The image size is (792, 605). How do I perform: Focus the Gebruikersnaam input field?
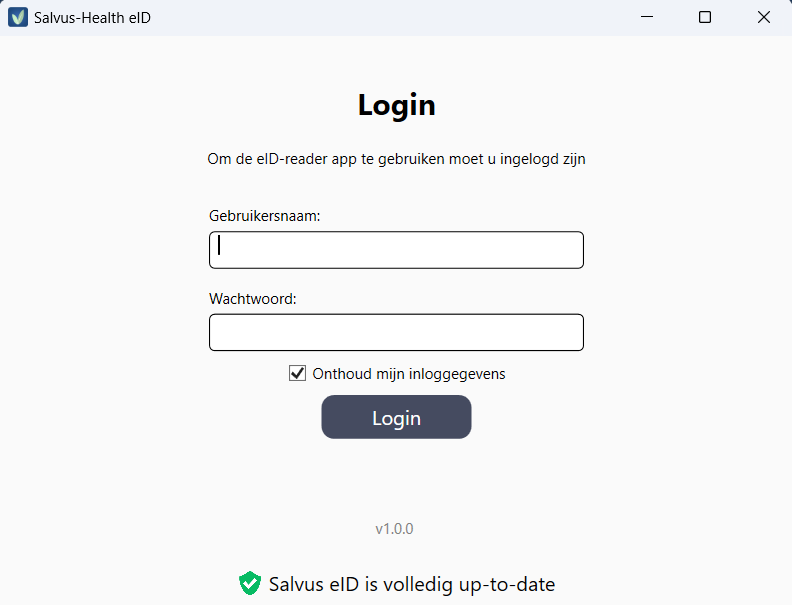tap(396, 250)
